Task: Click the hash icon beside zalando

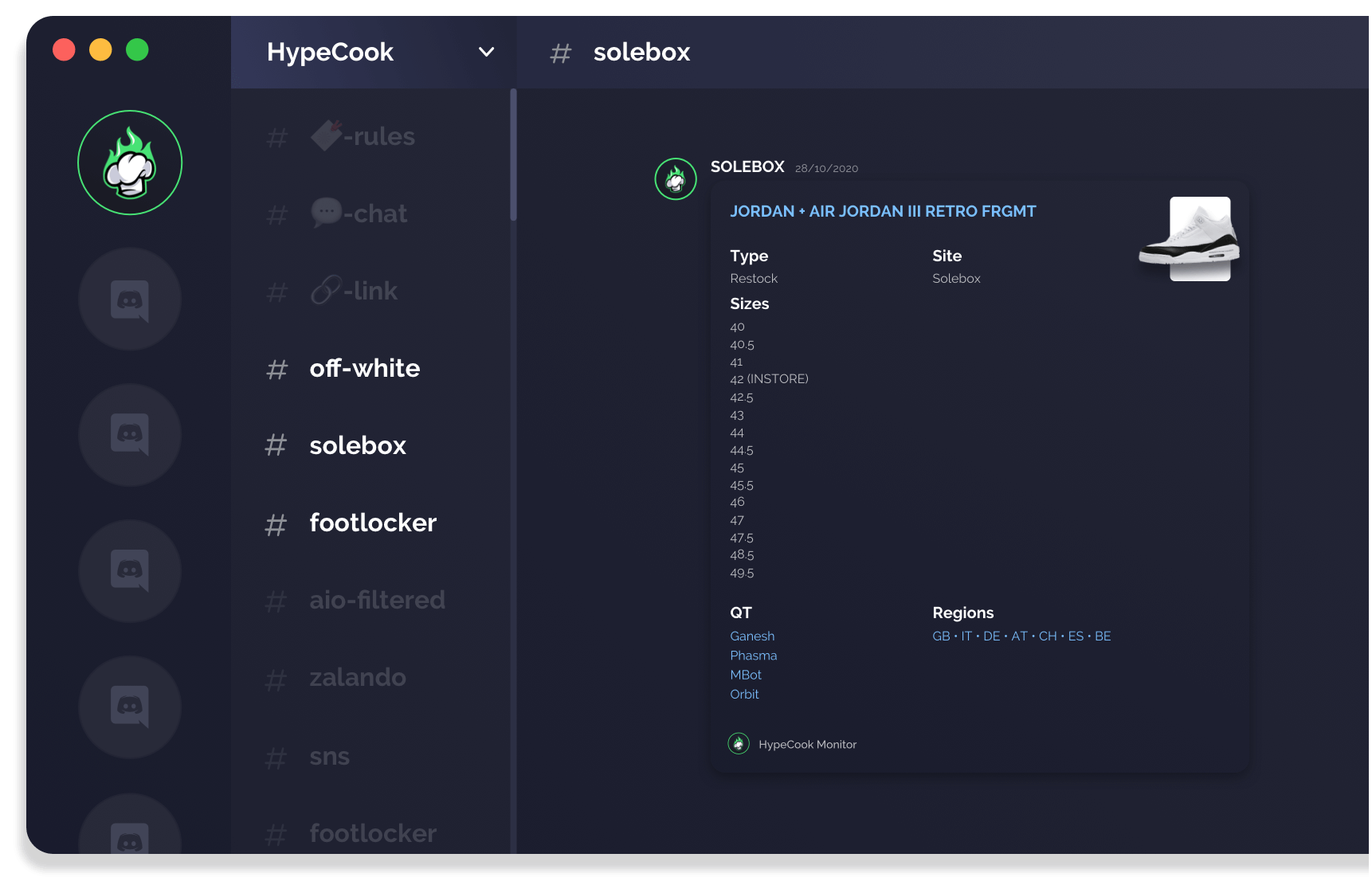Action: click(x=276, y=679)
